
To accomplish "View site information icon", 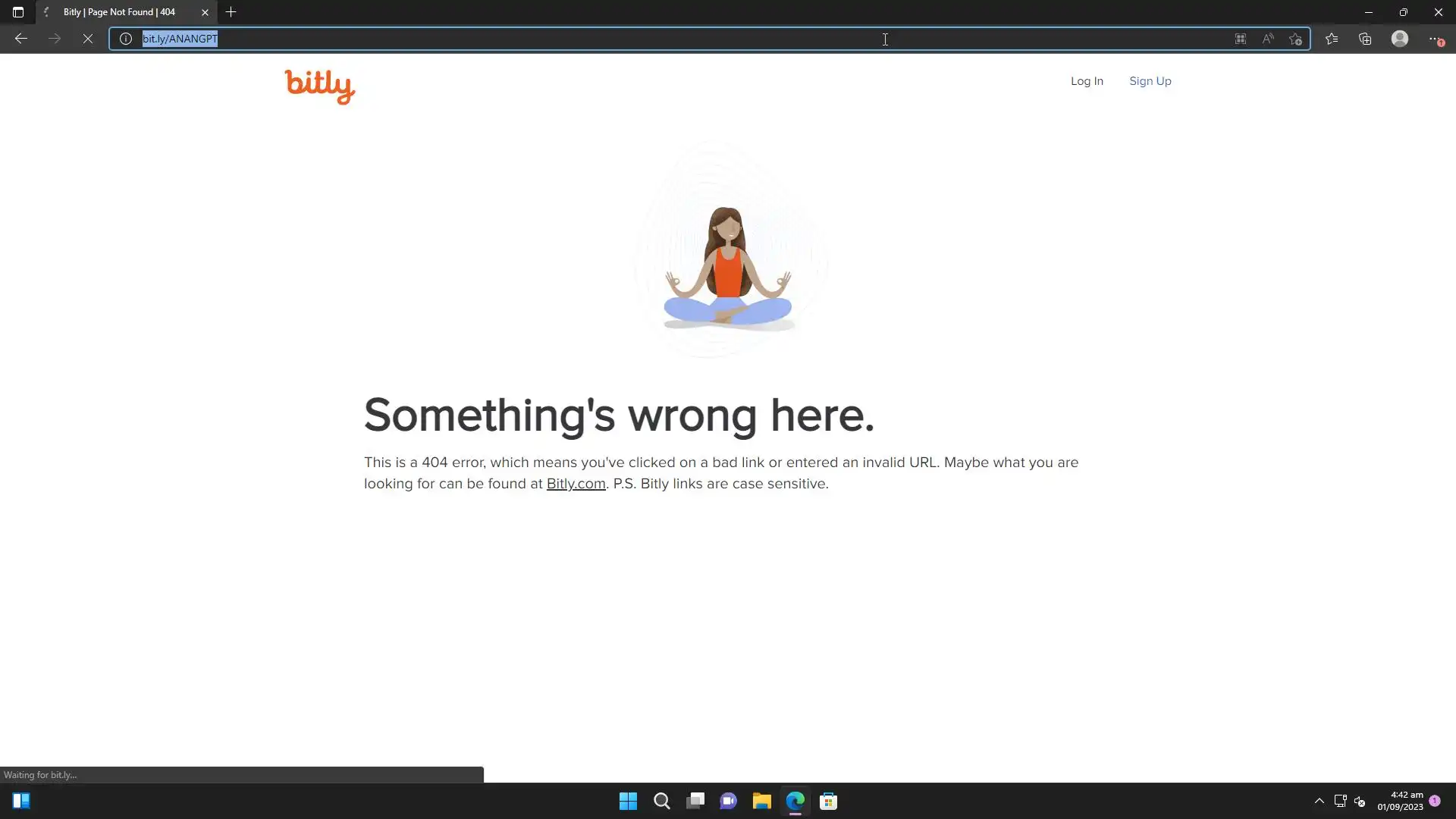I will tap(126, 39).
